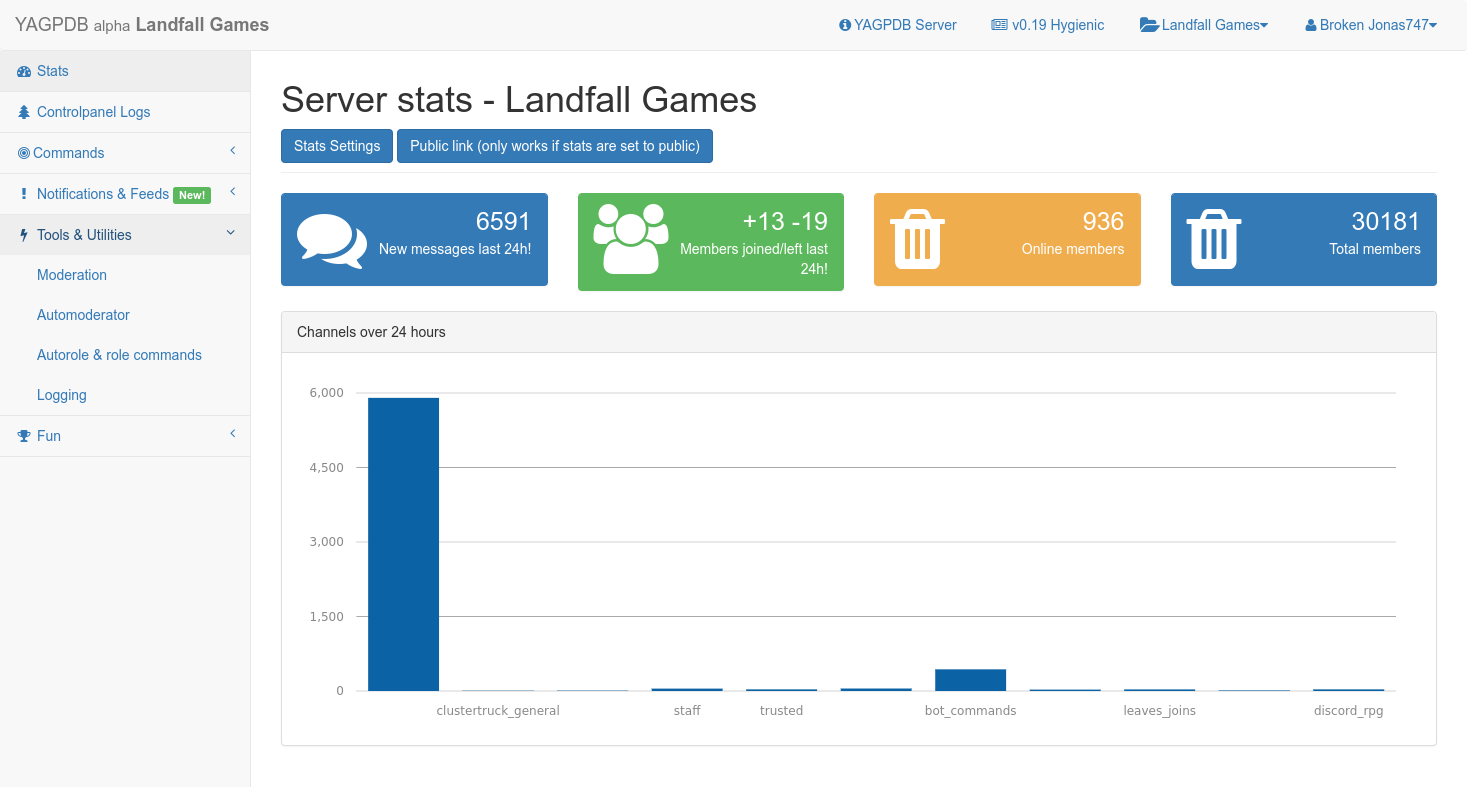Click the 936 online members value
The width and height of the screenshot is (1467, 787).
tap(1103, 221)
